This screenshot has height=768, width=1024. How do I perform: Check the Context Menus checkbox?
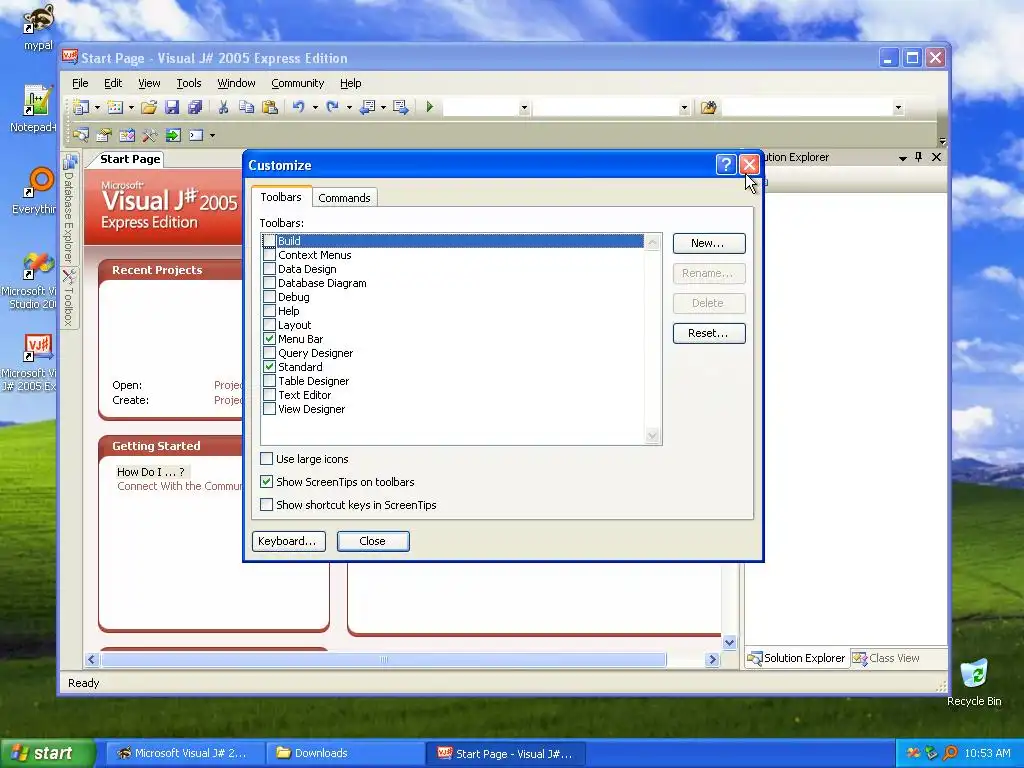269,255
